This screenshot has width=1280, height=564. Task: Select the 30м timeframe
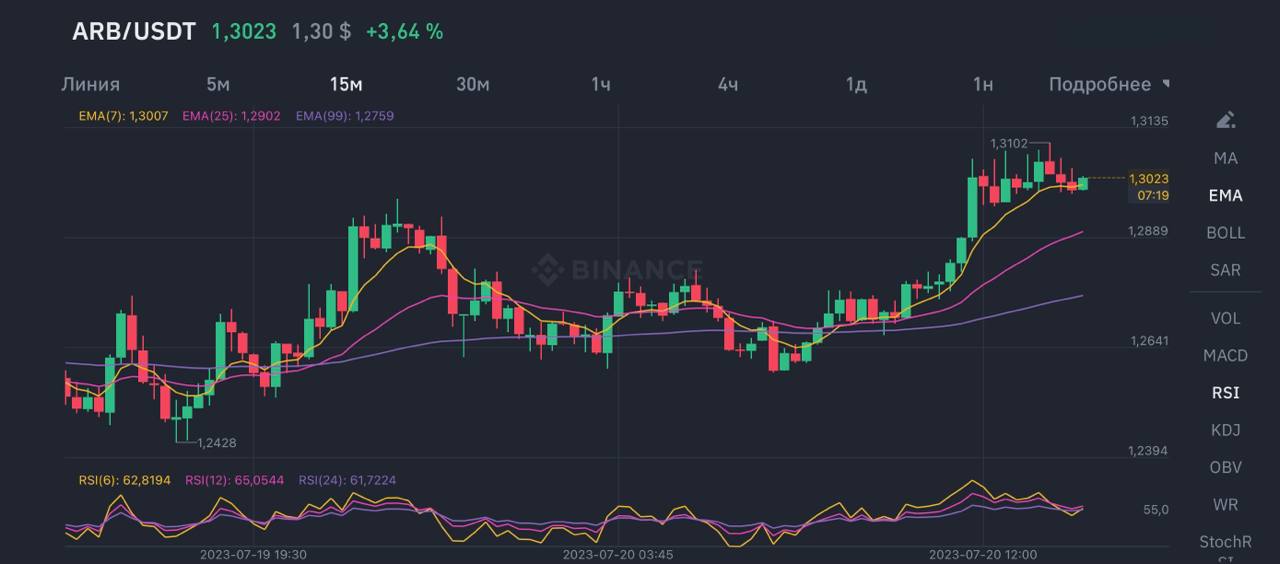473,84
